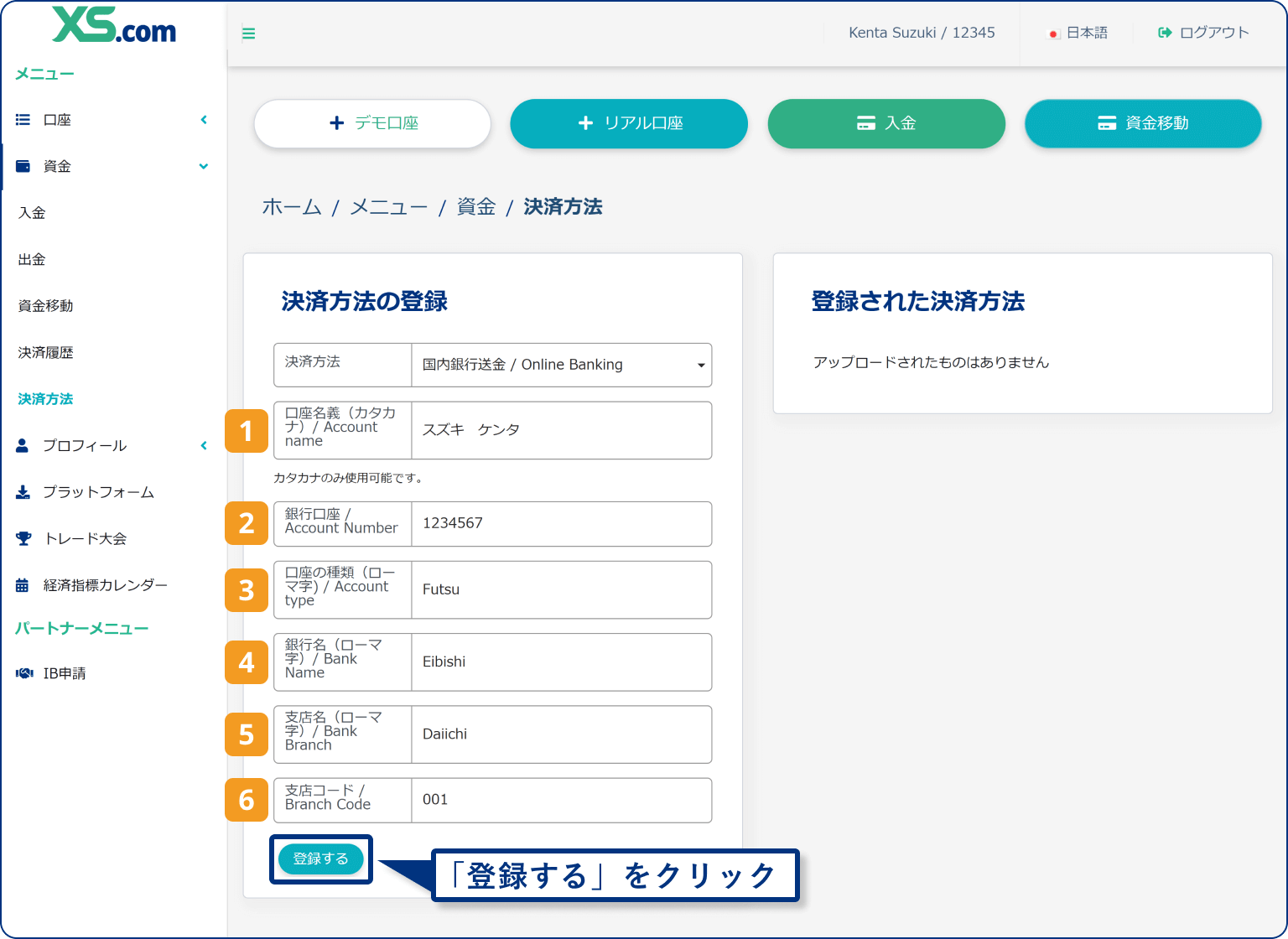
Task: Go to ホーム breadcrumb
Action: [x=292, y=207]
